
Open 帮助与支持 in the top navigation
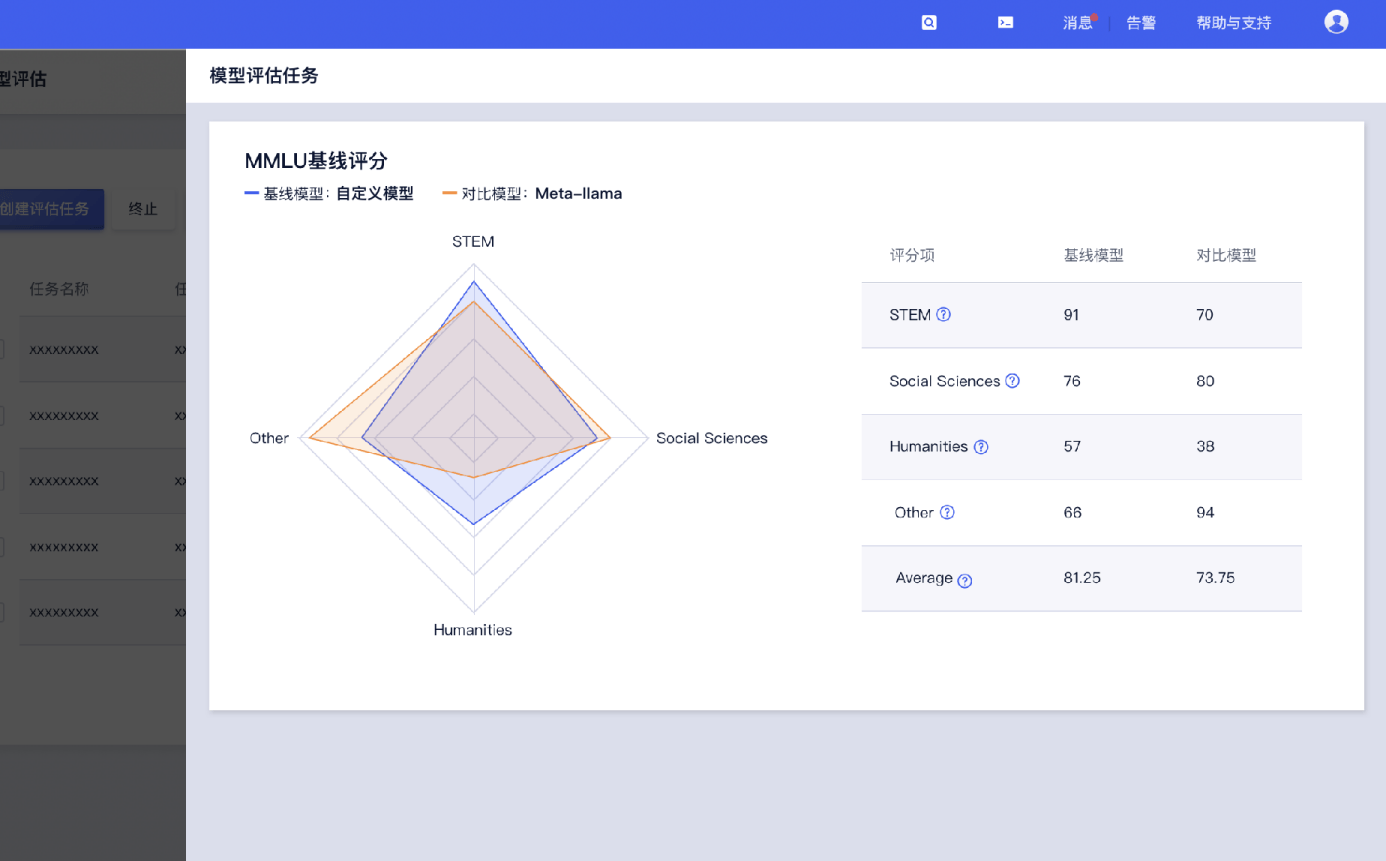(x=1233, y=22)
